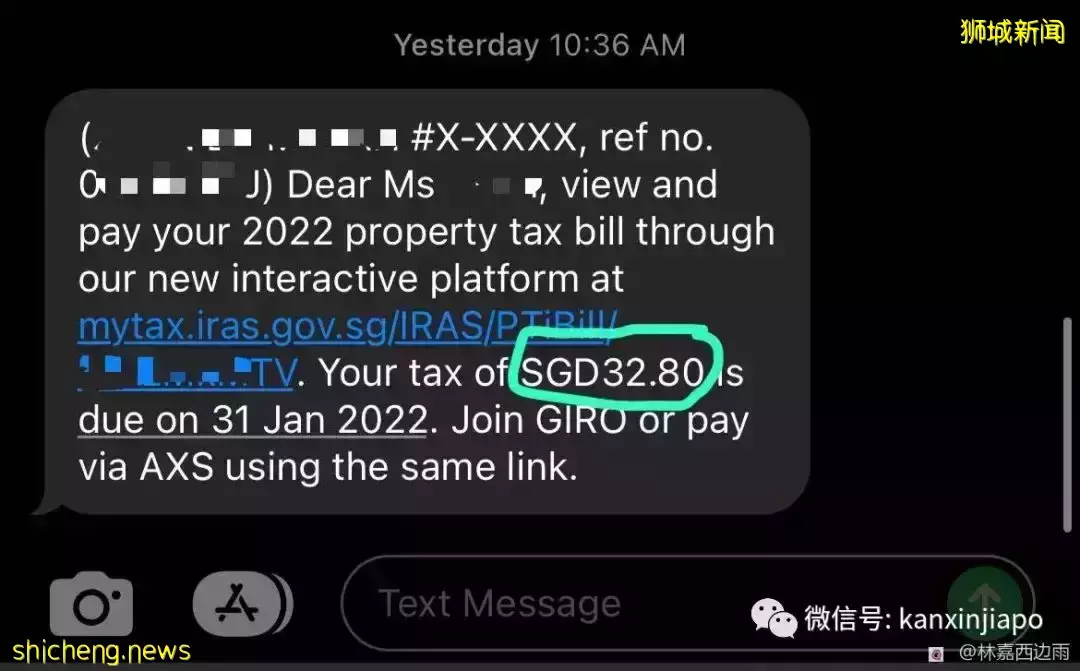The height and width of the screenshot is (671, 1080).
Task: Tap the link portion ending in TV
Action: (187, 373)
